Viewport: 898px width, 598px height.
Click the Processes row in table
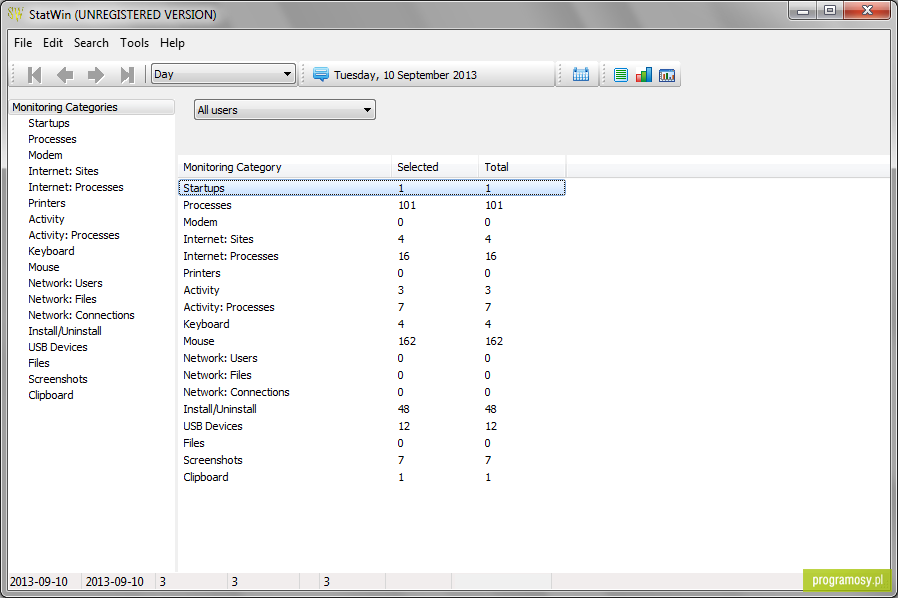(372, 205)
